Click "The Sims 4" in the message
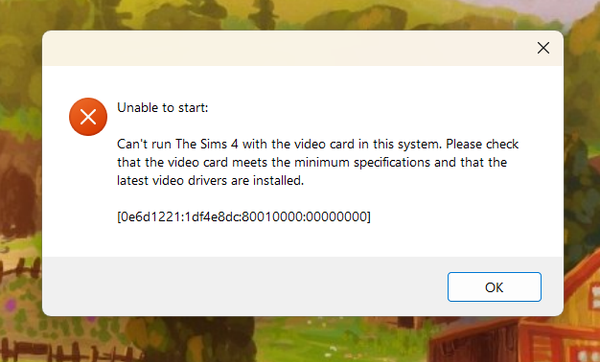Viewport: 600px width, 362px height. (207, 144)
